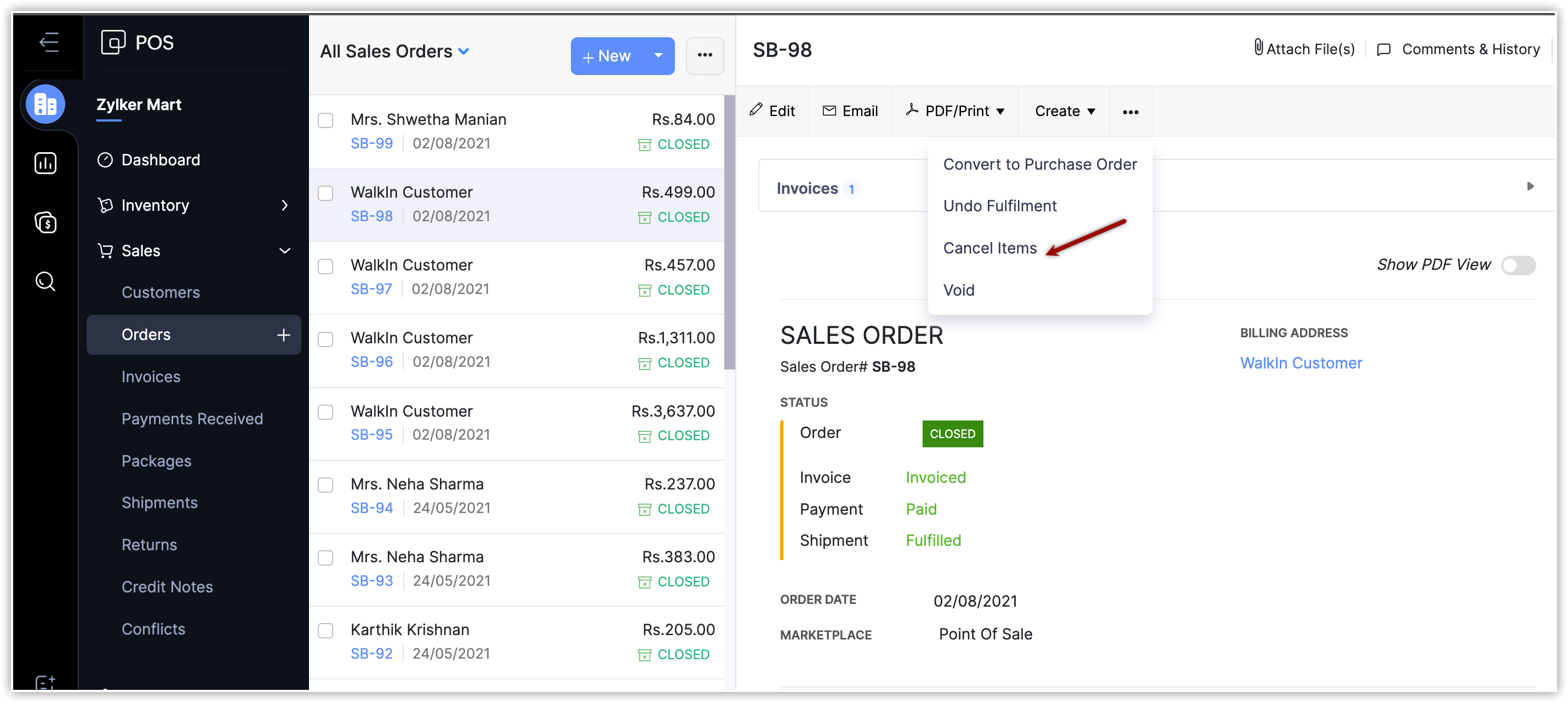Open the reports bar chart icon
Screen dimensions: 1568x703
45,163
